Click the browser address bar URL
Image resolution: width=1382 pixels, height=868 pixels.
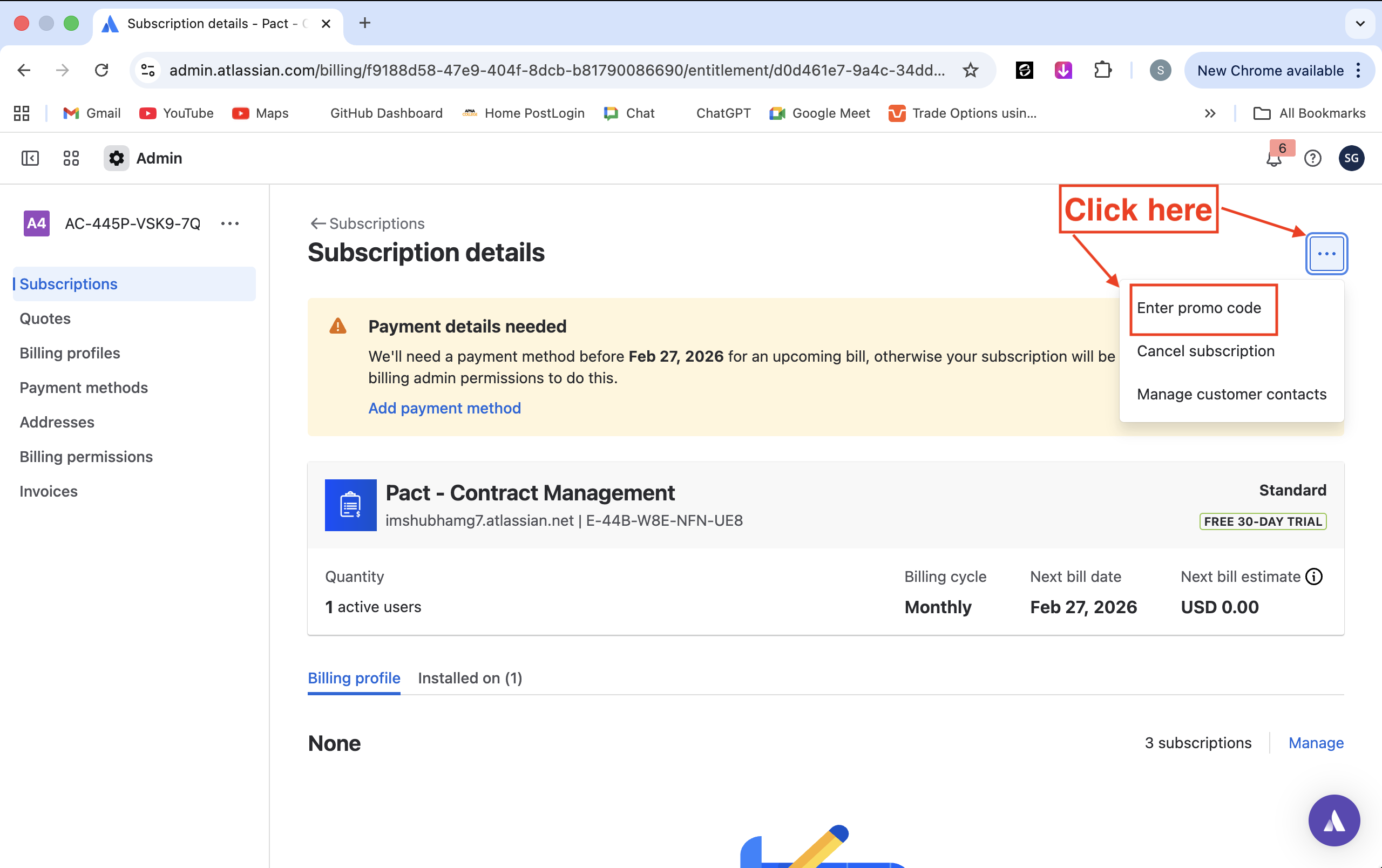pos(555,71)
